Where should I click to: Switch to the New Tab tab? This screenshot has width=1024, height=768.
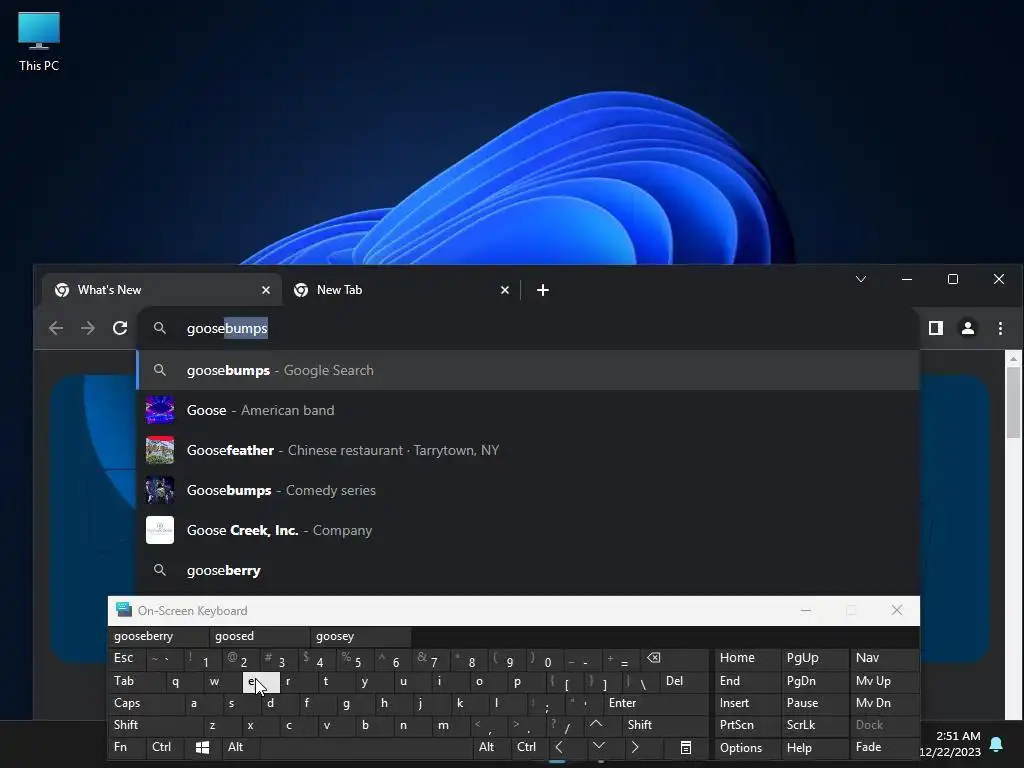tap(401, 290)
